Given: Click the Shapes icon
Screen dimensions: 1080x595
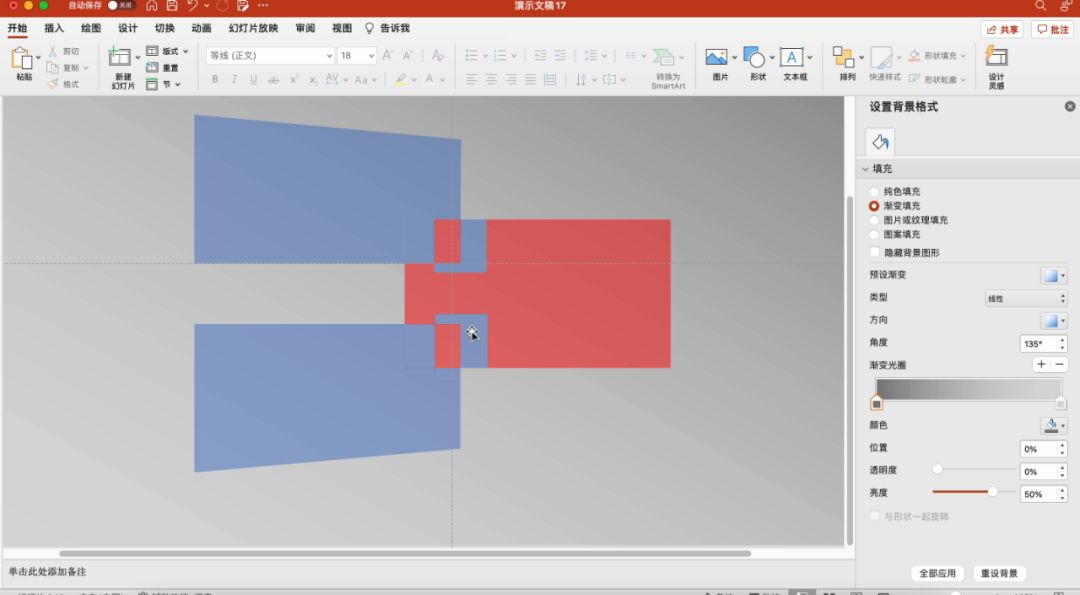Looking at the screenshot, I should pyautogui.click(x=754, y=57).
